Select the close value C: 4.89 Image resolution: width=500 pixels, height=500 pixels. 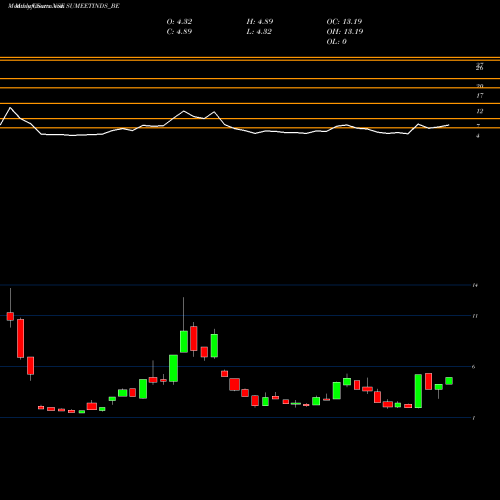pos(179,31)
